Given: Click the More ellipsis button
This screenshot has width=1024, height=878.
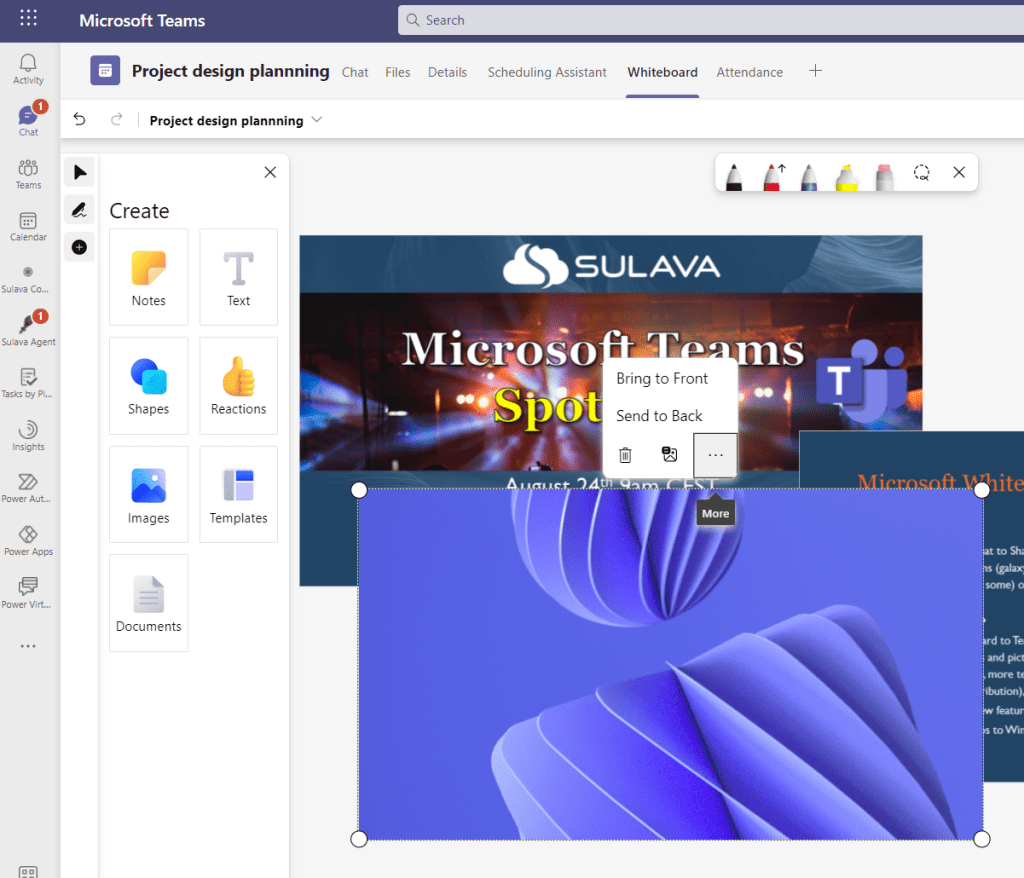Looking at the screenshot, I should 715,455.
